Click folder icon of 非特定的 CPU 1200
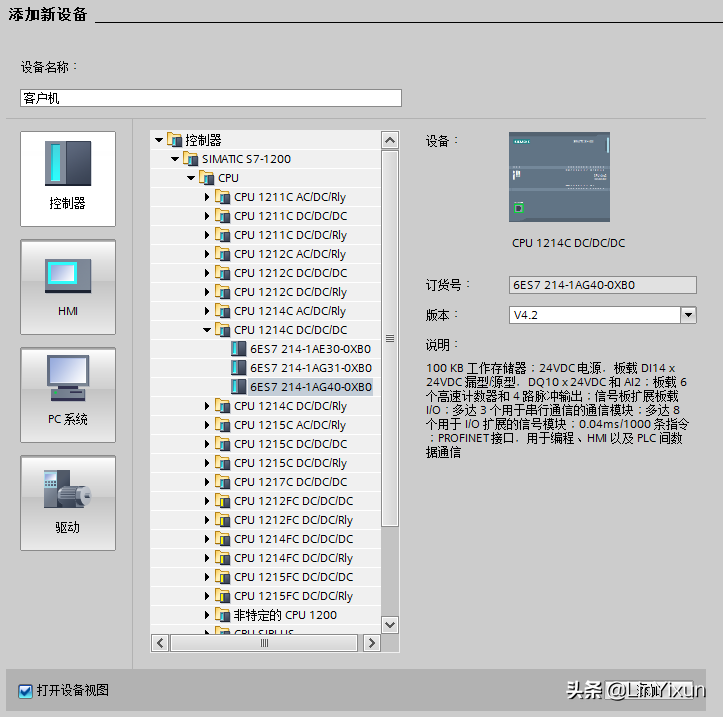723x717 pixels. [x=223, y=615]
